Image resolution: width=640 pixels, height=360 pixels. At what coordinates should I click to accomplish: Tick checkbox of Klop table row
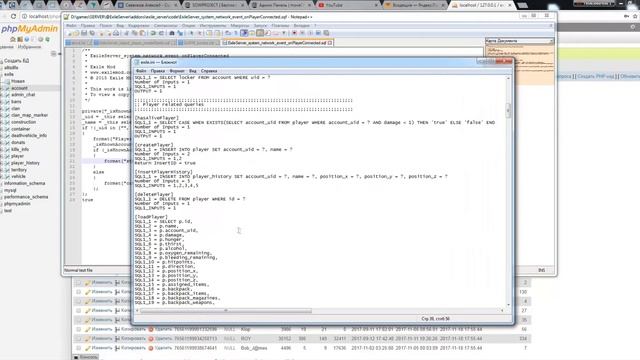[78, 329]
